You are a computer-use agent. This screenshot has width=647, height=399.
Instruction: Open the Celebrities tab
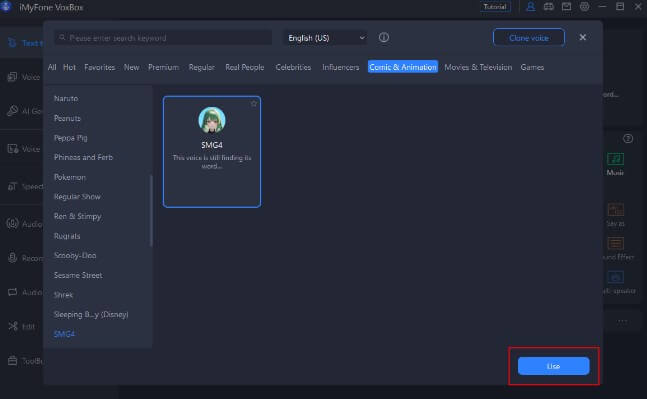pos(293,67)
